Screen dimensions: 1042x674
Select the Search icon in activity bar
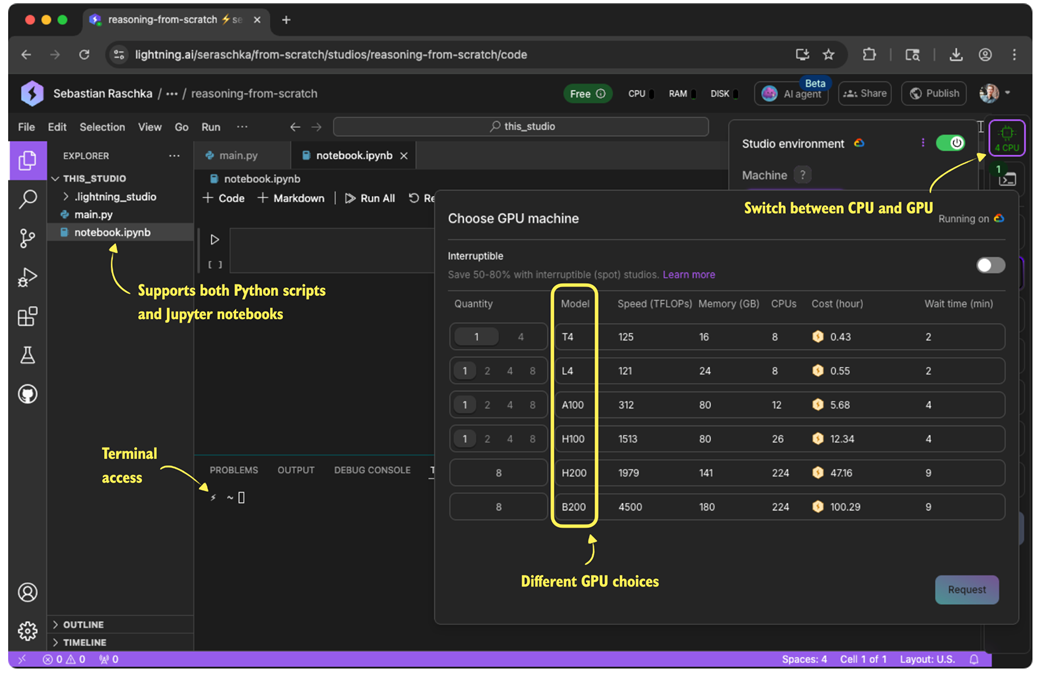pos(27,199)
